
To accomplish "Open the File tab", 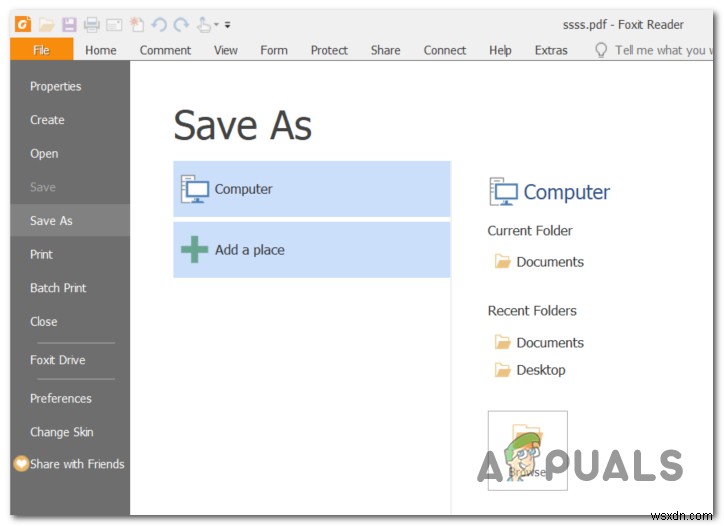I will click(42, 50).
